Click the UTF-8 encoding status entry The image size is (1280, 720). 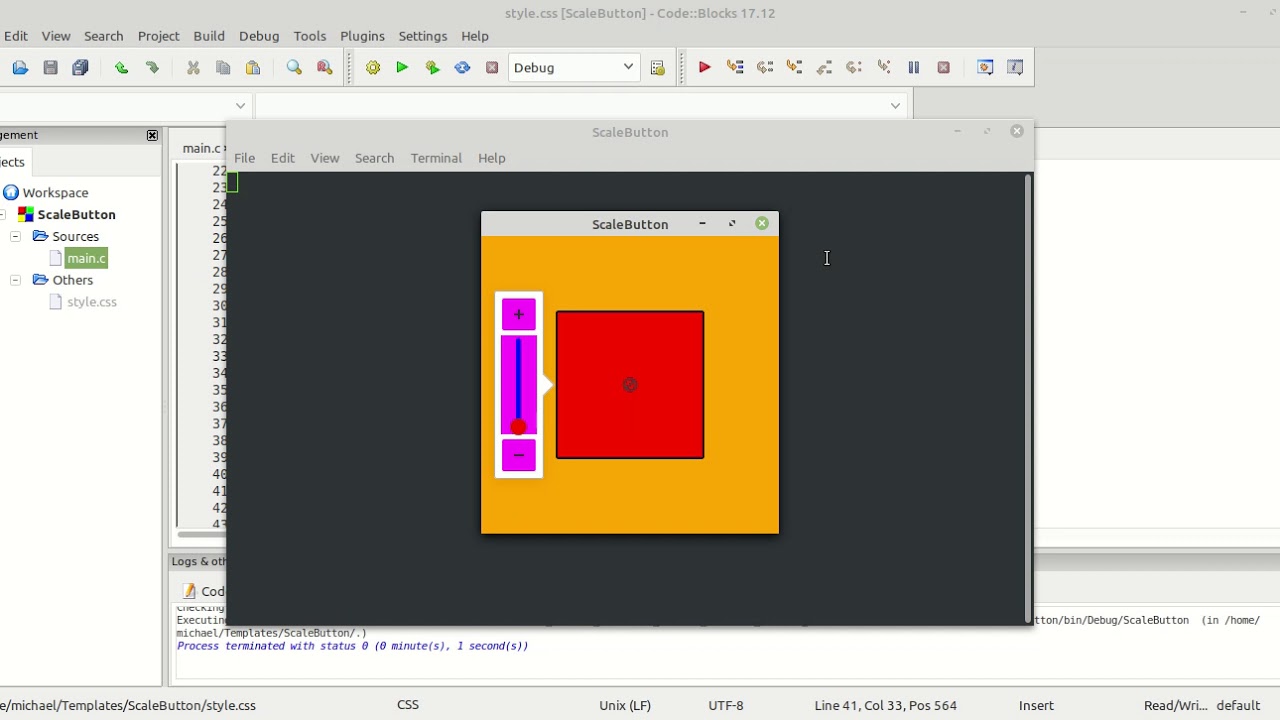(x=726, y=705)
